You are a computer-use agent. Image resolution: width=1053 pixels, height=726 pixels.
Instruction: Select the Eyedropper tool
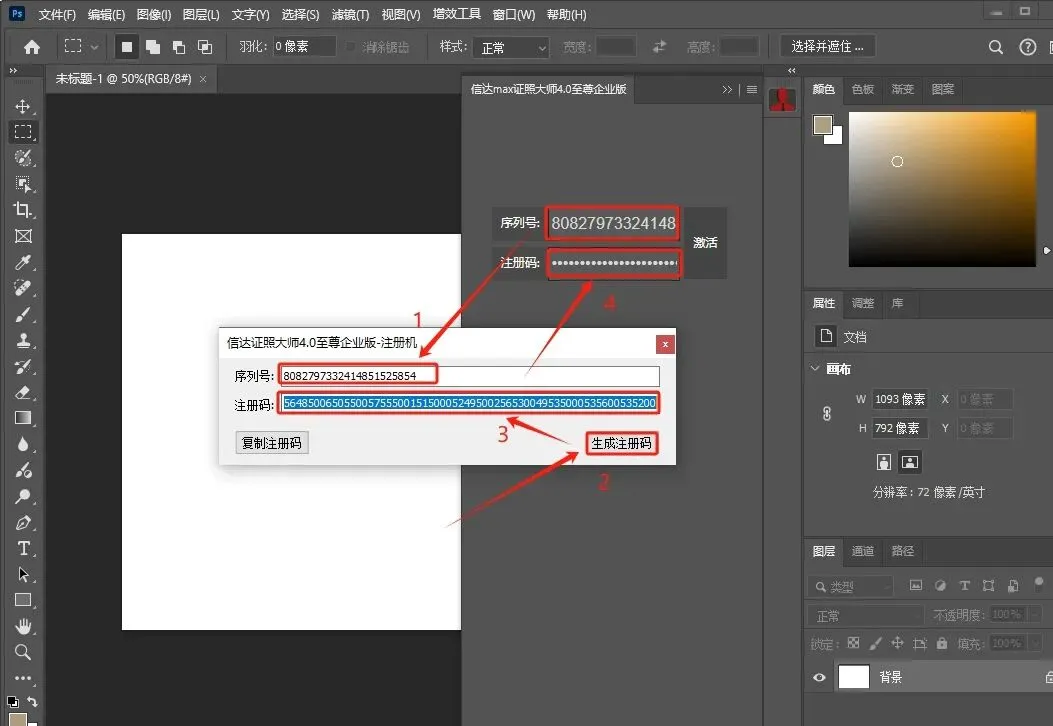pyautogui.click(x=23, y=262)
